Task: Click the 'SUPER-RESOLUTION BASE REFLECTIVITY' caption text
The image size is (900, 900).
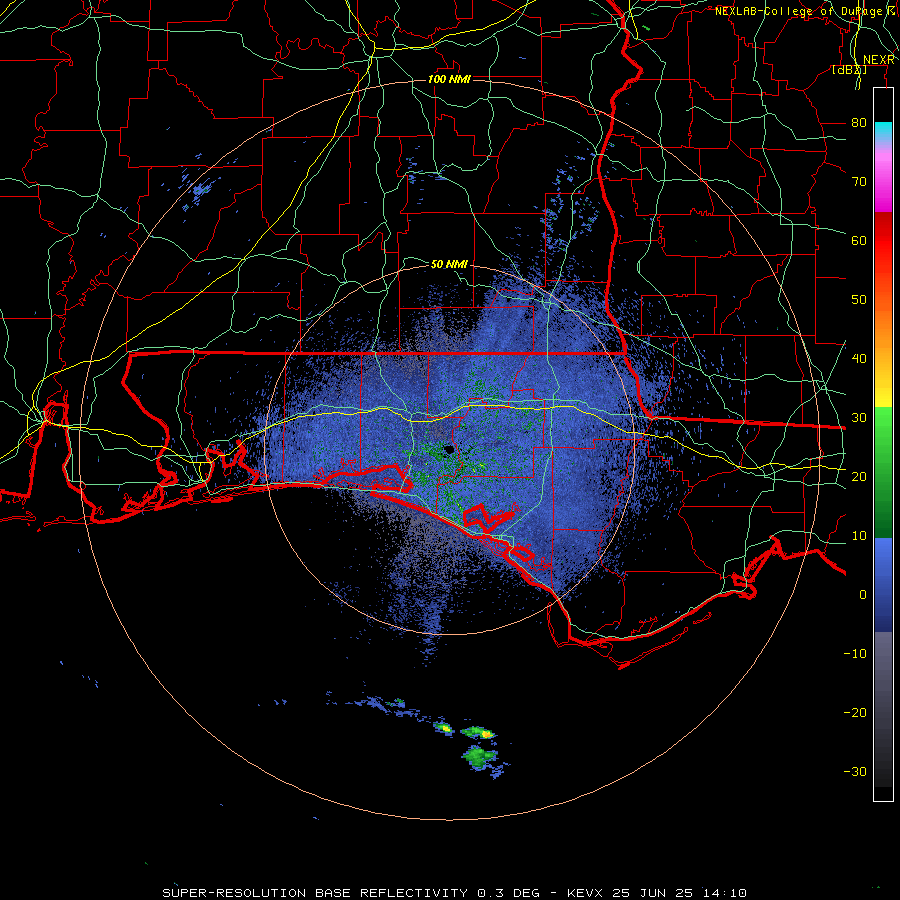Action: coord(315,893)
